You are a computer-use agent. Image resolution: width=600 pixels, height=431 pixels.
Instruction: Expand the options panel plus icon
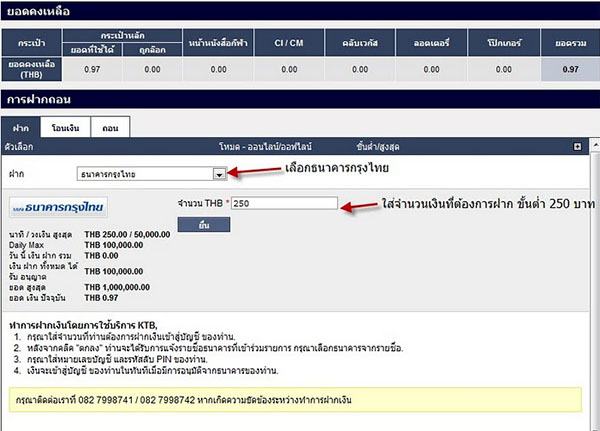[x=577, y=147]
